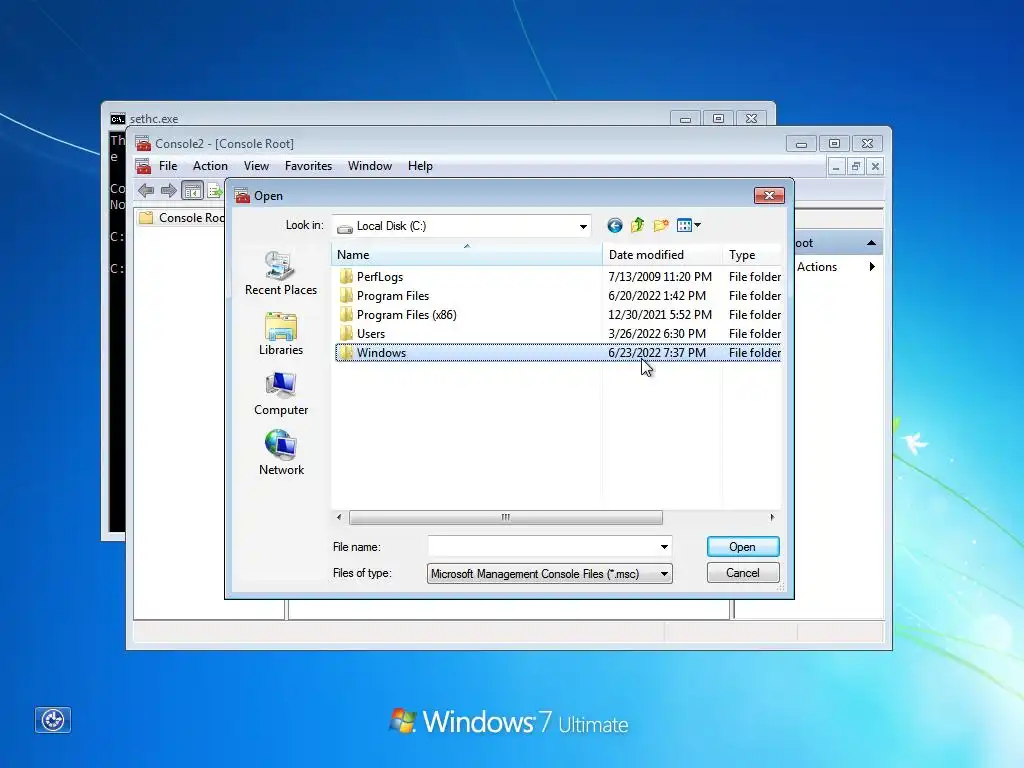The image size is (1024, 768).
Task: Close the Open dialog with red X
Action: click(769, 195)
